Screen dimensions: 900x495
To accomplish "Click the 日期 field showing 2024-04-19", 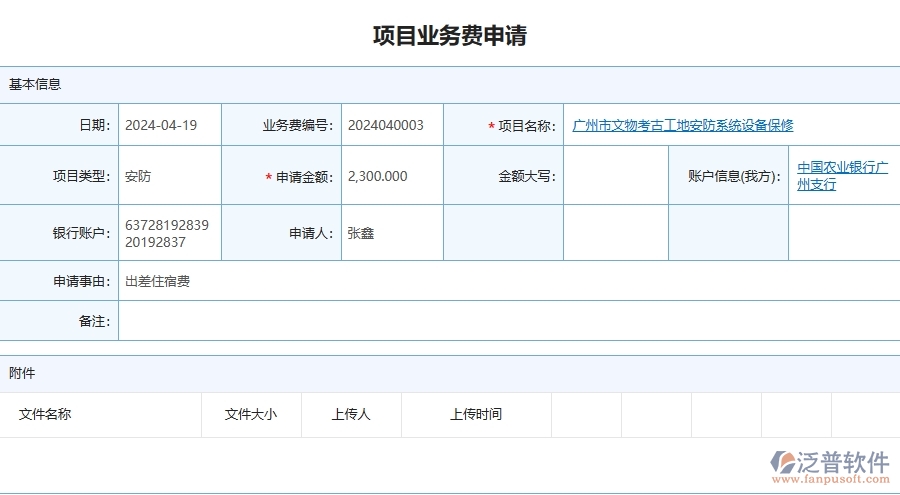I will pyautogui.click(x=168, y=126).
